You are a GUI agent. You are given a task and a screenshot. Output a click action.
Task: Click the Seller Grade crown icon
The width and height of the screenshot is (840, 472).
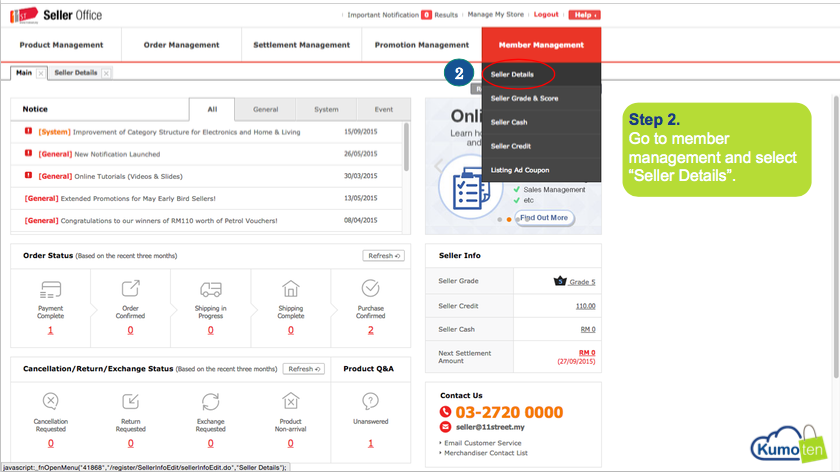(x=560, y=281)
